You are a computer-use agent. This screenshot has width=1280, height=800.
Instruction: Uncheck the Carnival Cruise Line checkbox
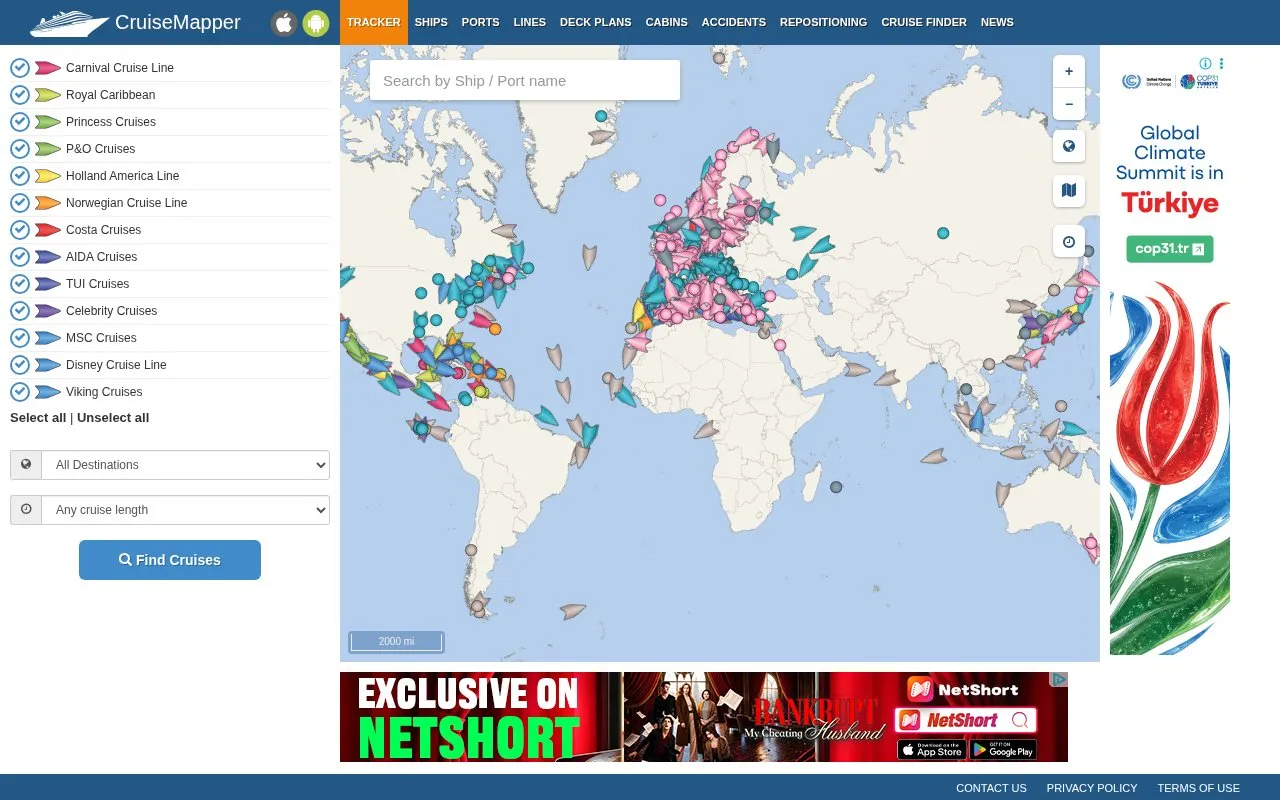tap(20, 68)
